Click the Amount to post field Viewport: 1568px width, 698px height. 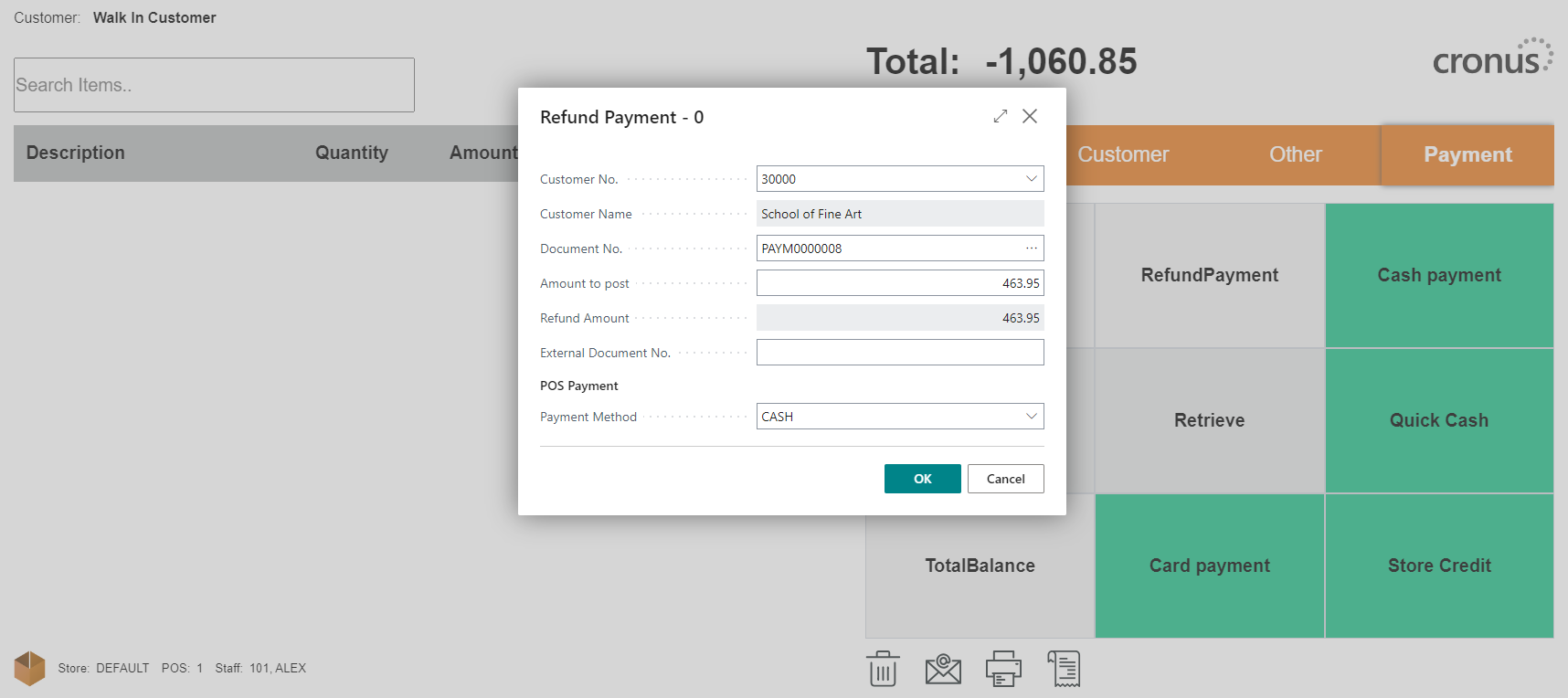point(900,283)
